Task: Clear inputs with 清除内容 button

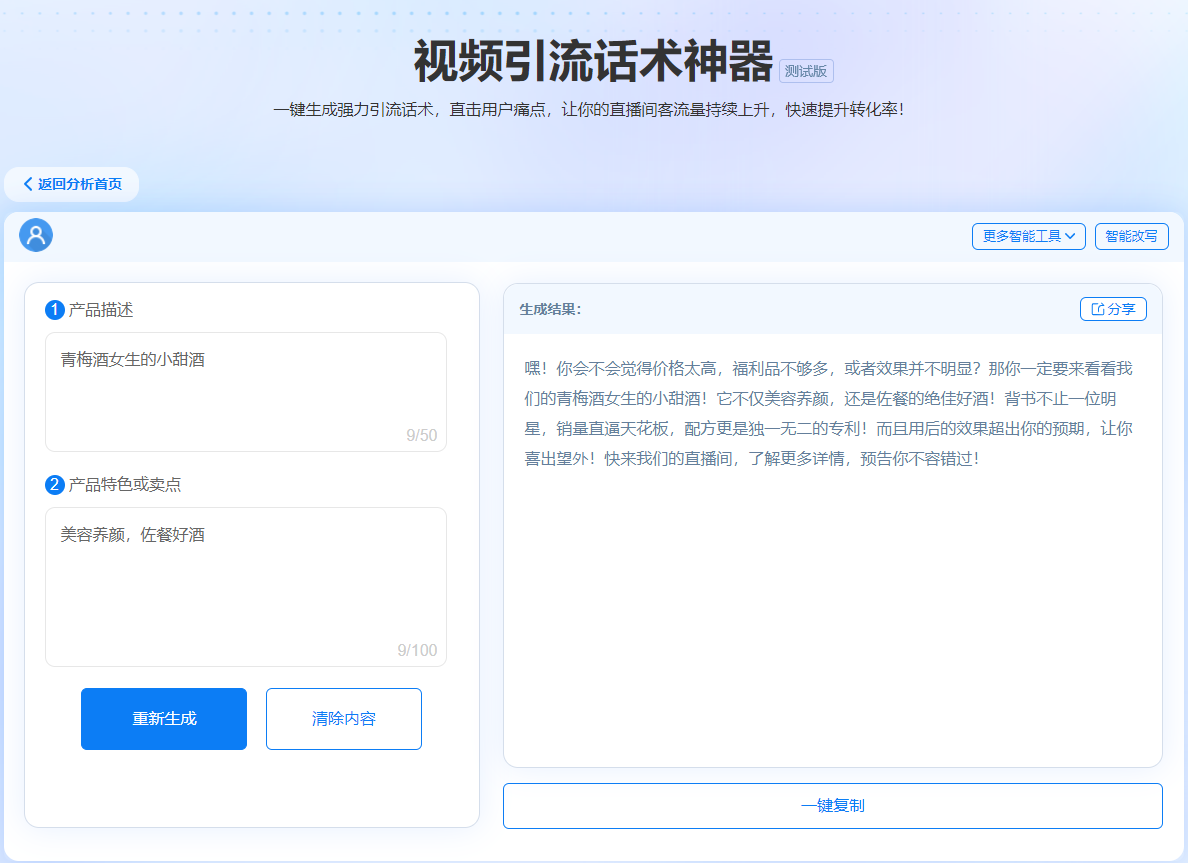Action: 343,719
